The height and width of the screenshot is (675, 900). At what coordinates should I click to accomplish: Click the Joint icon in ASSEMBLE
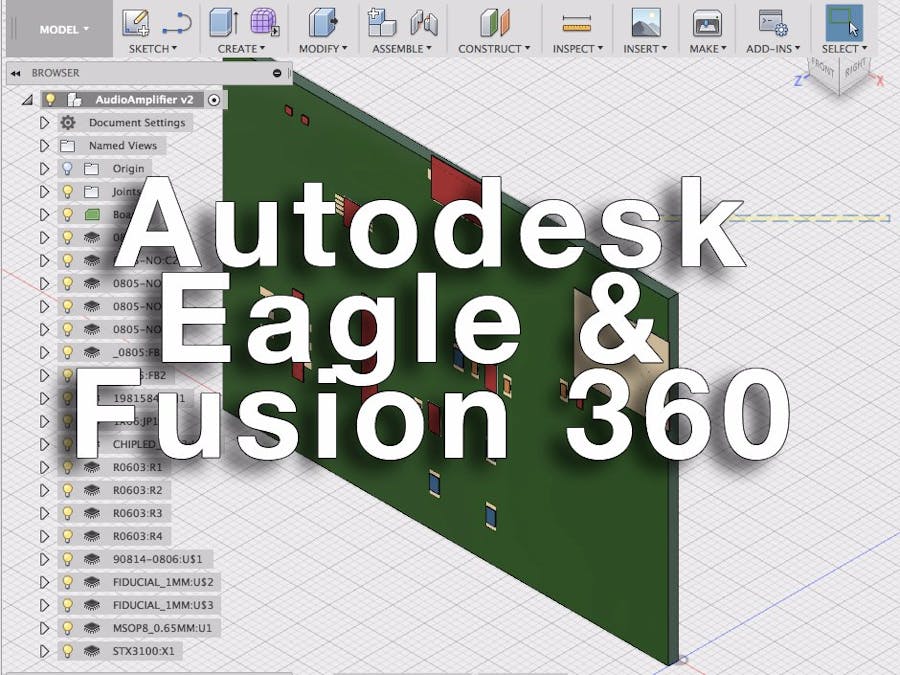424,24
